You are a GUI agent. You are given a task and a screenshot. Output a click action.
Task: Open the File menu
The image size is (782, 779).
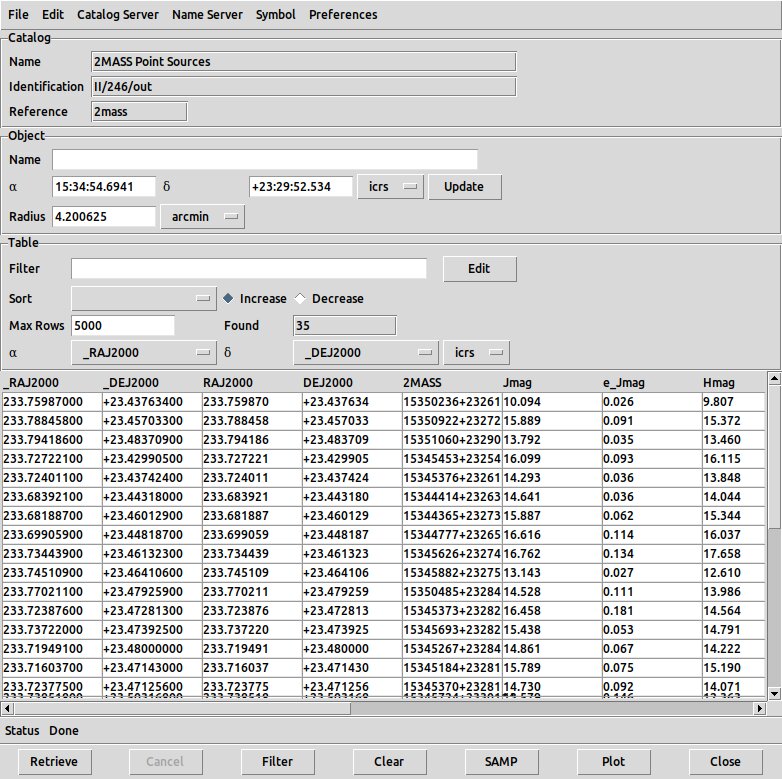(x=18, y=14)
